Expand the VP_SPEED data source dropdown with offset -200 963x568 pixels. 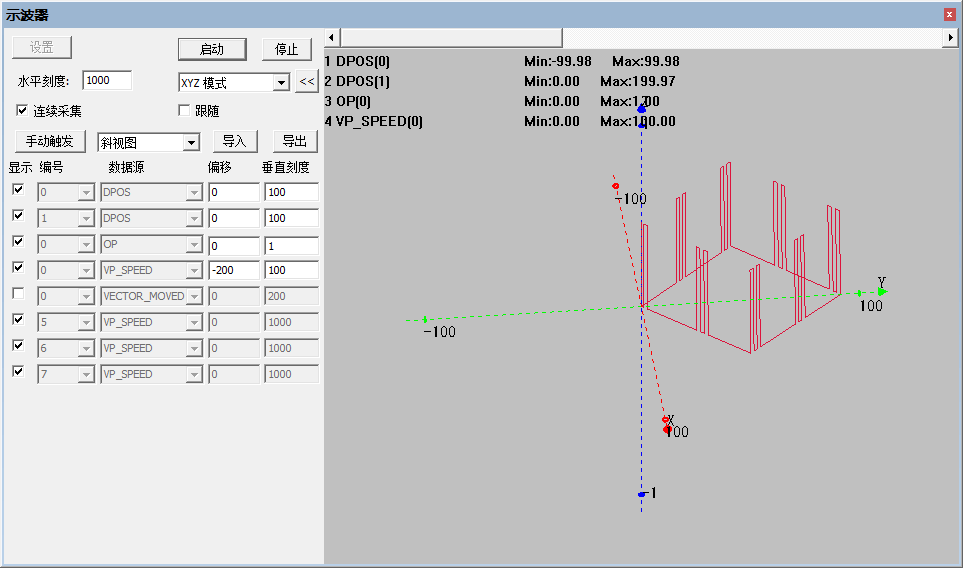[194, 270]
